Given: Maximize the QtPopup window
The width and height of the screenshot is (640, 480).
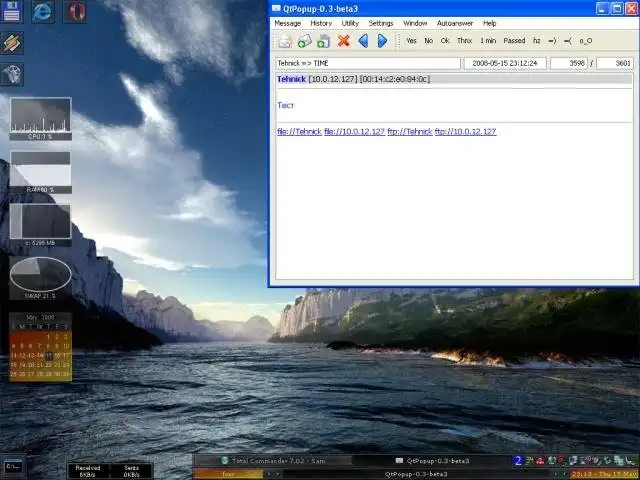Looking at the screenshot, I should point(617,9).
